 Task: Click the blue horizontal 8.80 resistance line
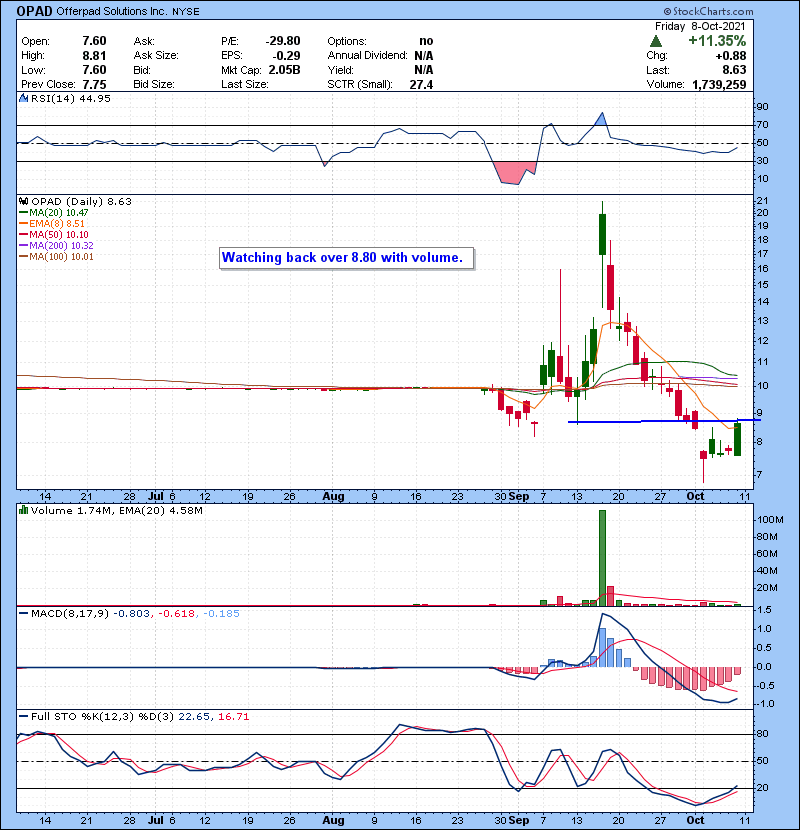664,421
